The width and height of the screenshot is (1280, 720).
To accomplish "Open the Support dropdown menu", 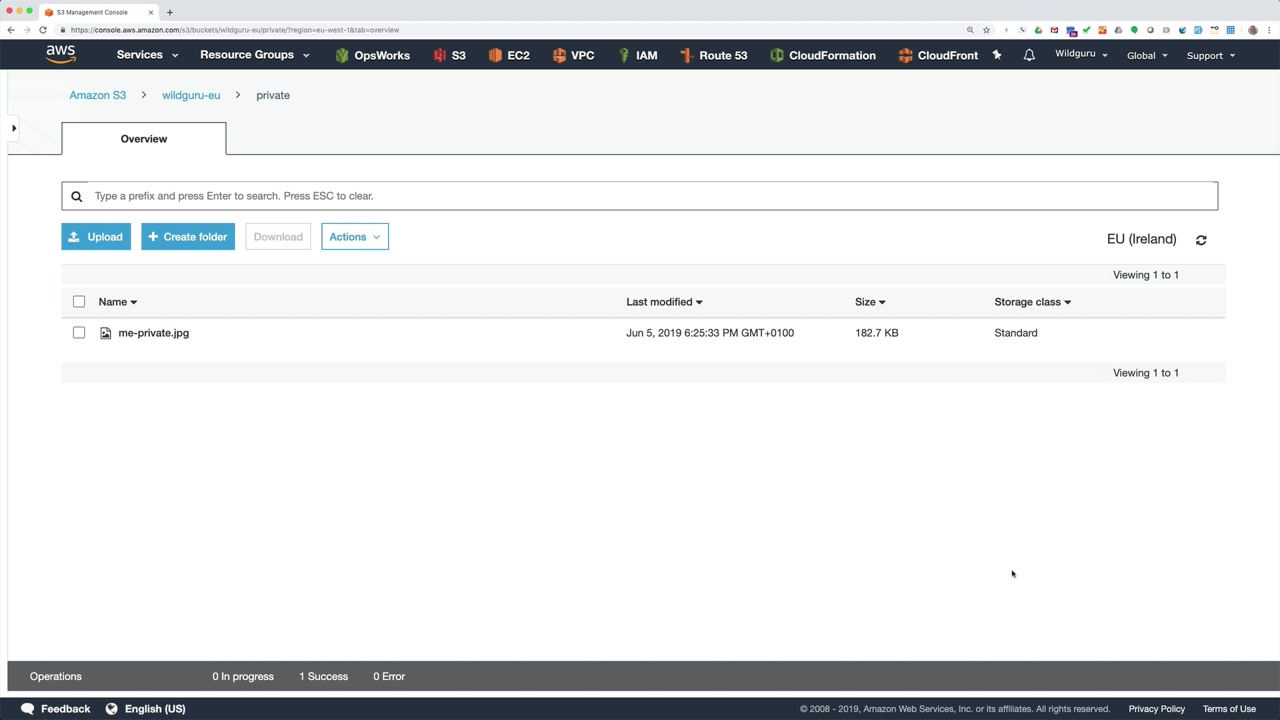I will [x=1211, y=55].
